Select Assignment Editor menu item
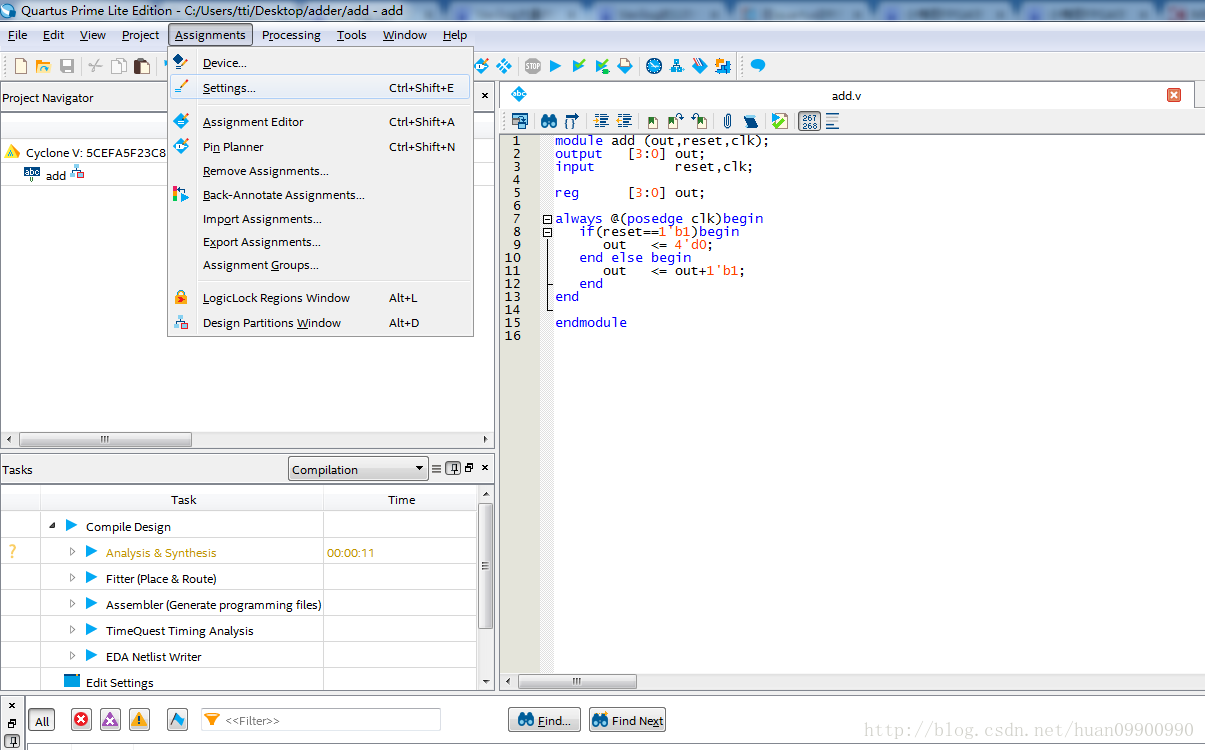This screenshot has width=1205, height=750. tap(320, 122)
